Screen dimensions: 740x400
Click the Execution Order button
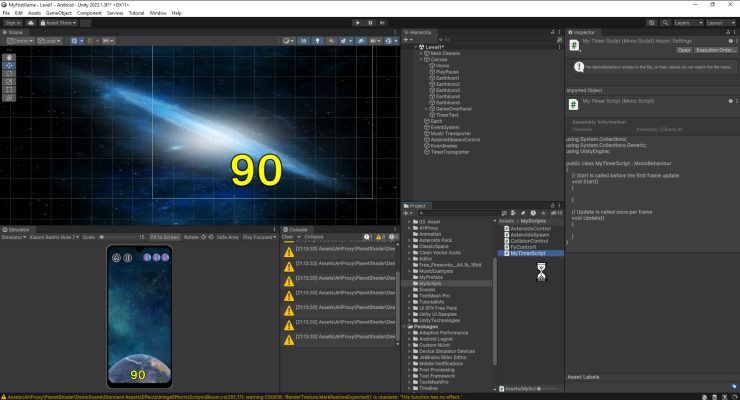point(717,49)
